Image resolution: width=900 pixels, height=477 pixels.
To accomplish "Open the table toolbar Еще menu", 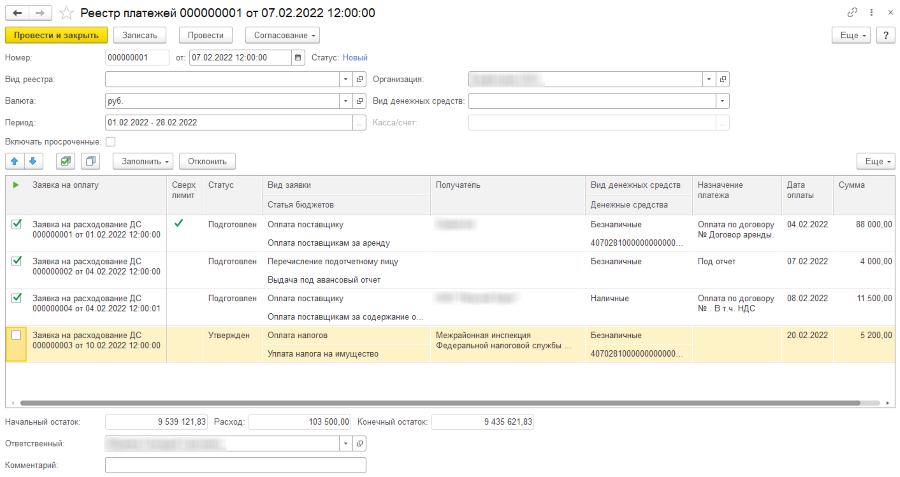I will pyautogui.click(x=876, y=161).
